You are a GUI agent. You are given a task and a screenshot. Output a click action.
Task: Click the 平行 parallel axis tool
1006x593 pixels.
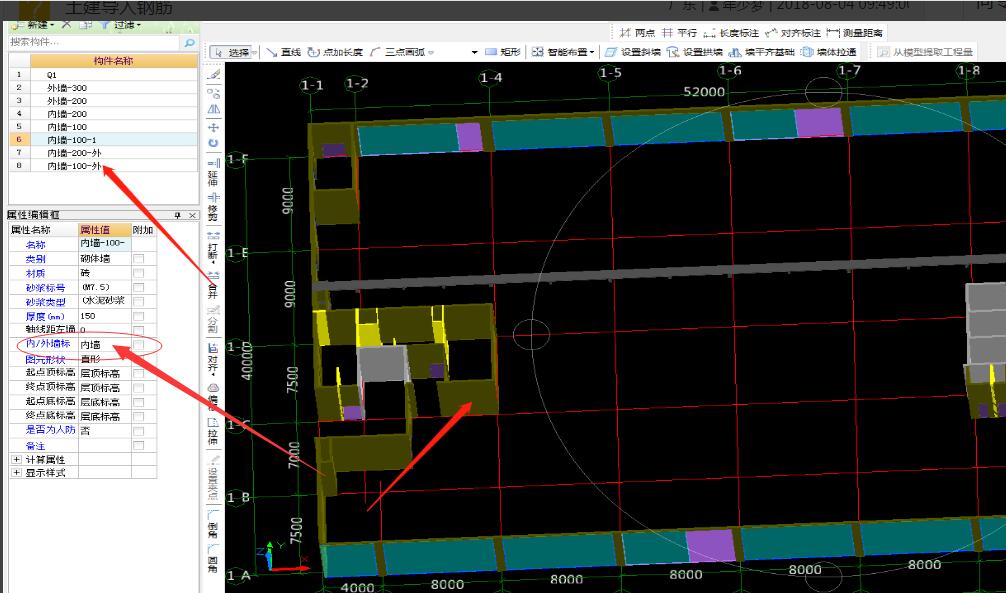click(x=679, y=33)
